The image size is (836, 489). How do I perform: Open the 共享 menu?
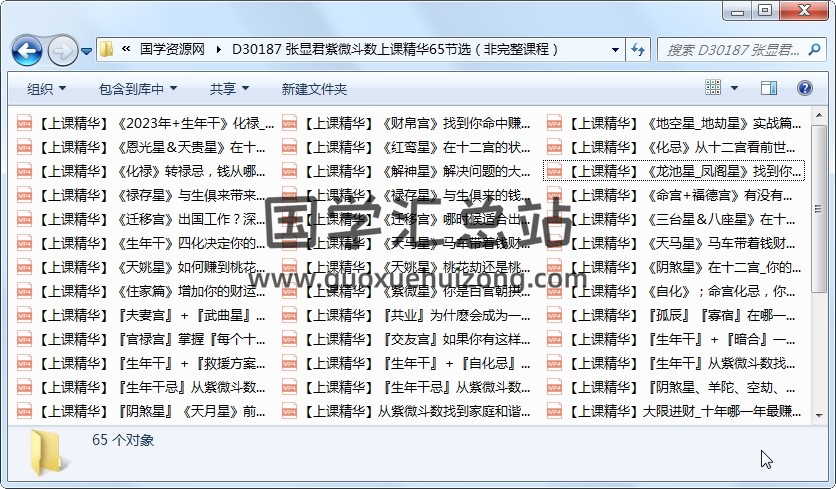(229, 89)
